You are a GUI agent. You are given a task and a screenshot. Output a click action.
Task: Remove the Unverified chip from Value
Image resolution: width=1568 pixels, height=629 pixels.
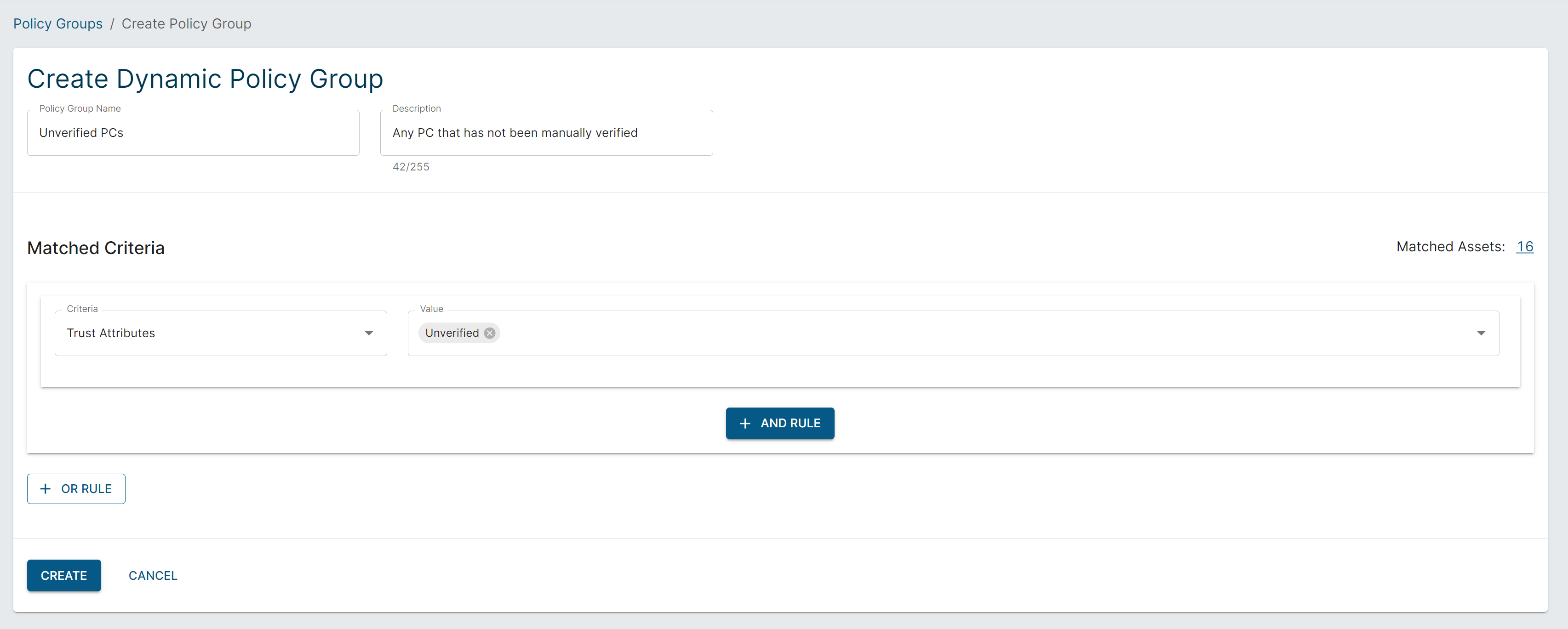(489, 333)
